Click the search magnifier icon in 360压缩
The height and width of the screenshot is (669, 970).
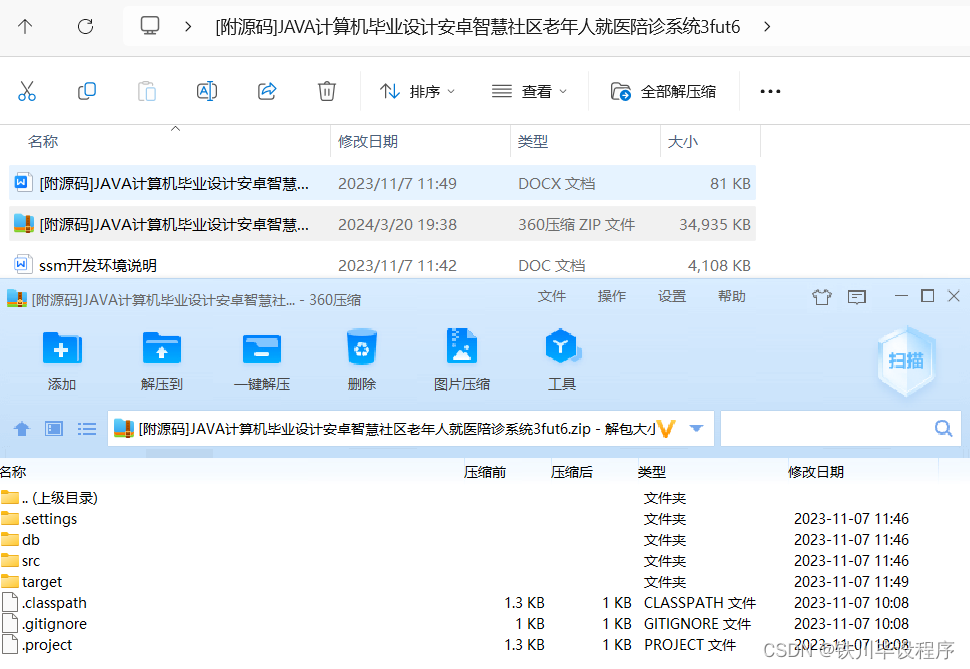943,428
